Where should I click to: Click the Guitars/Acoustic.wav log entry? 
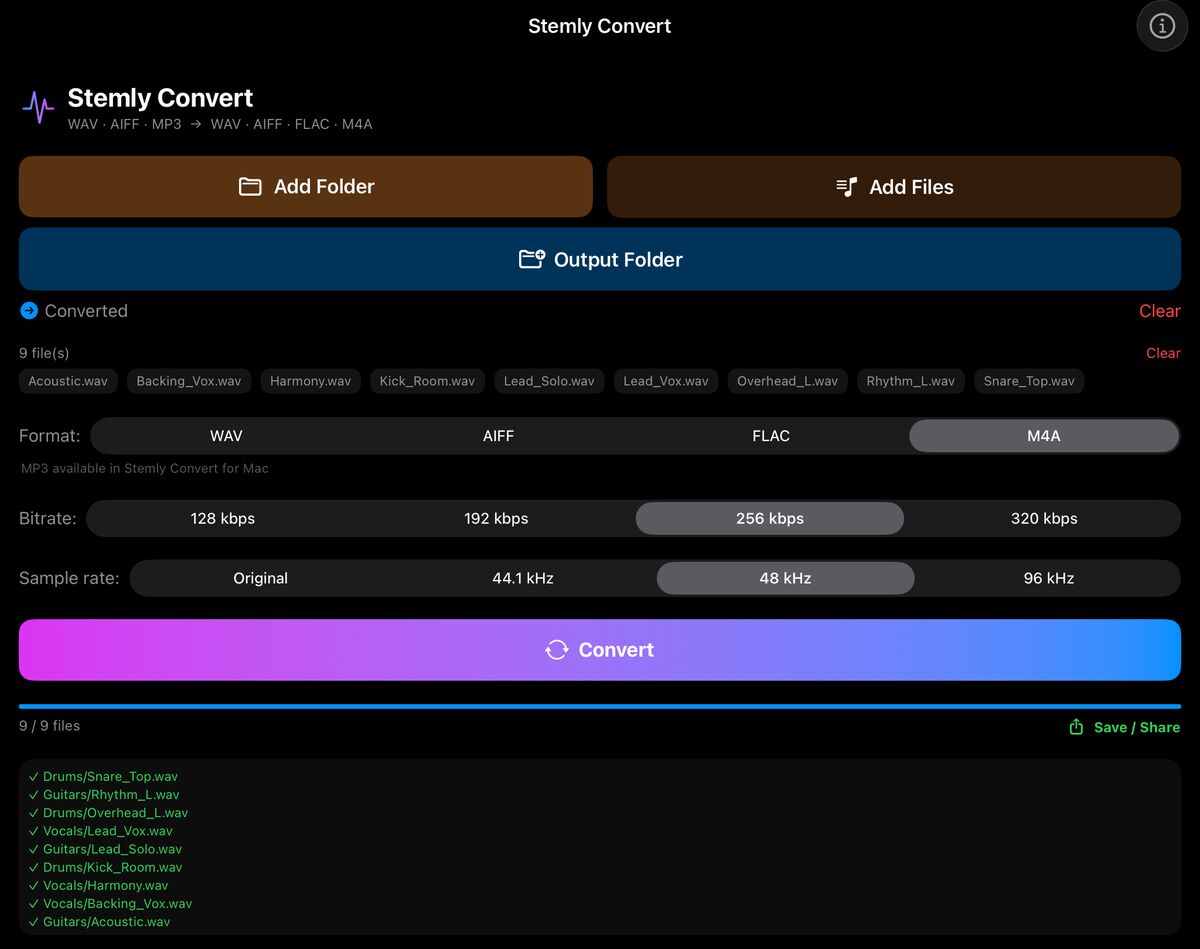tap(99, 922)
